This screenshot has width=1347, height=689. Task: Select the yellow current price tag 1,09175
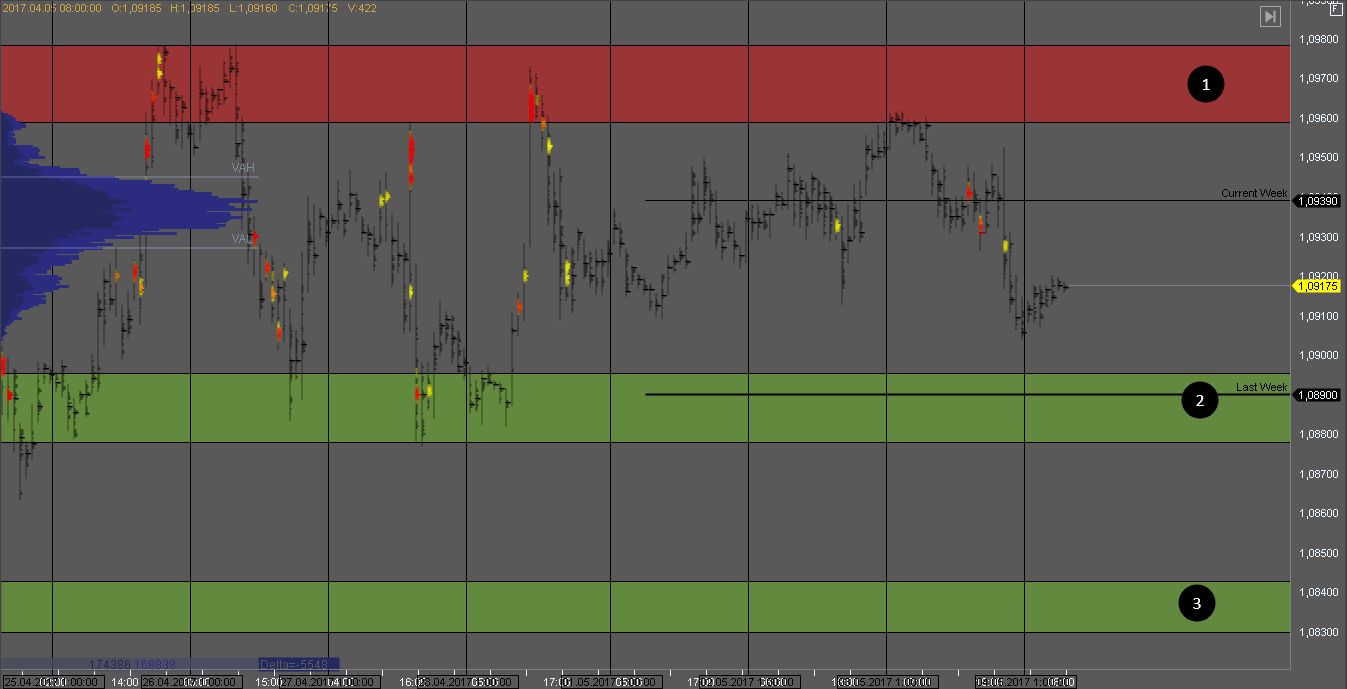(1317, 286)
